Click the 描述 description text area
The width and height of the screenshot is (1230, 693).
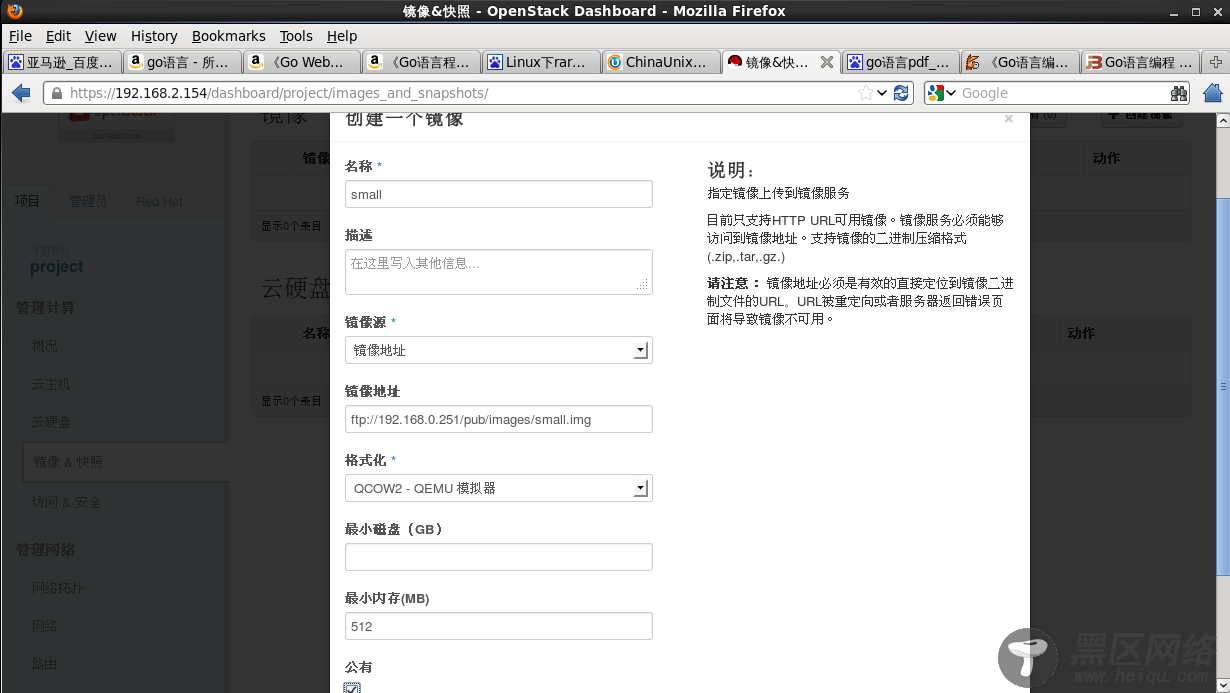[x=499, y=272]
